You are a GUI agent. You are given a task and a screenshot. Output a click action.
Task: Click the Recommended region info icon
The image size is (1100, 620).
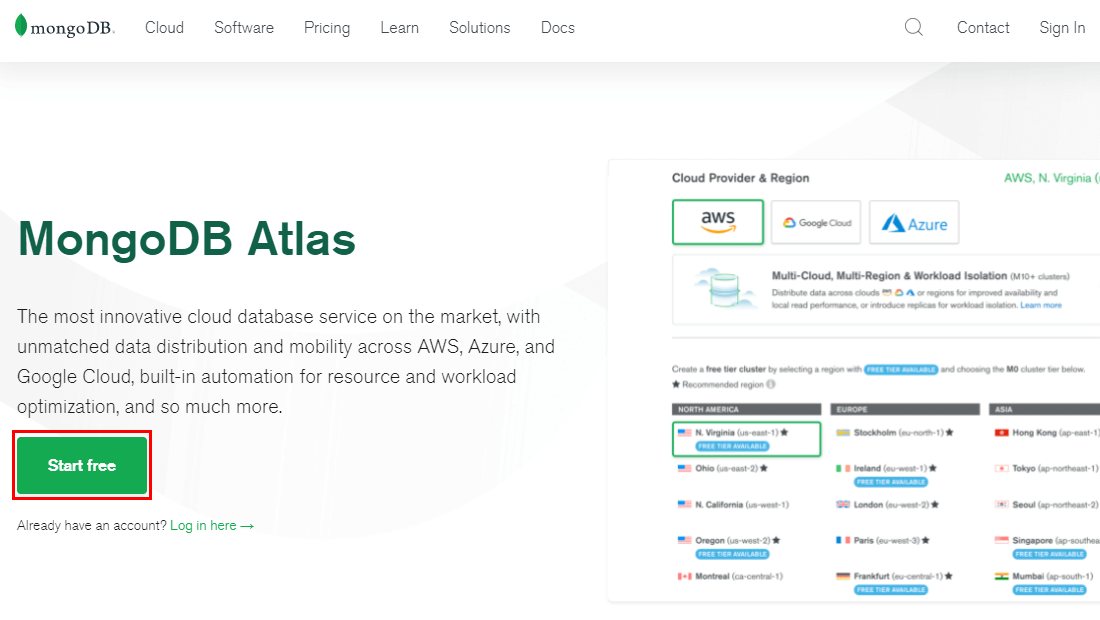pyautogui.click(x=771, y=384)
